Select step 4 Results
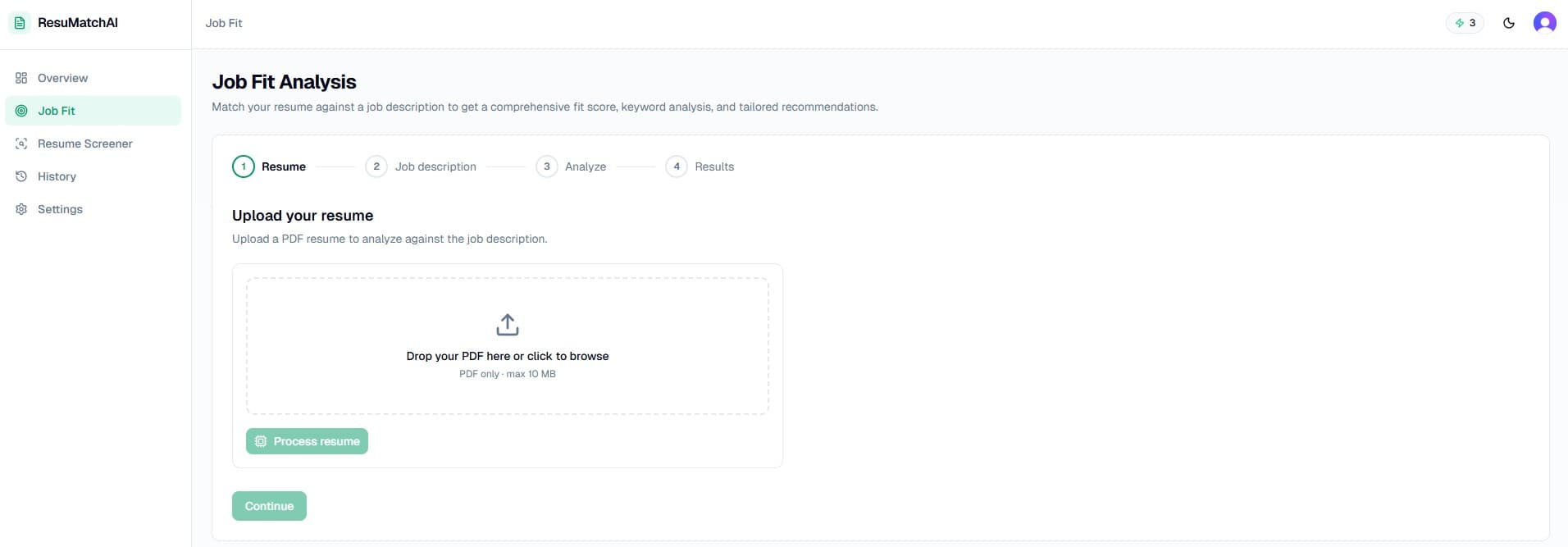 tap(700, 166)
